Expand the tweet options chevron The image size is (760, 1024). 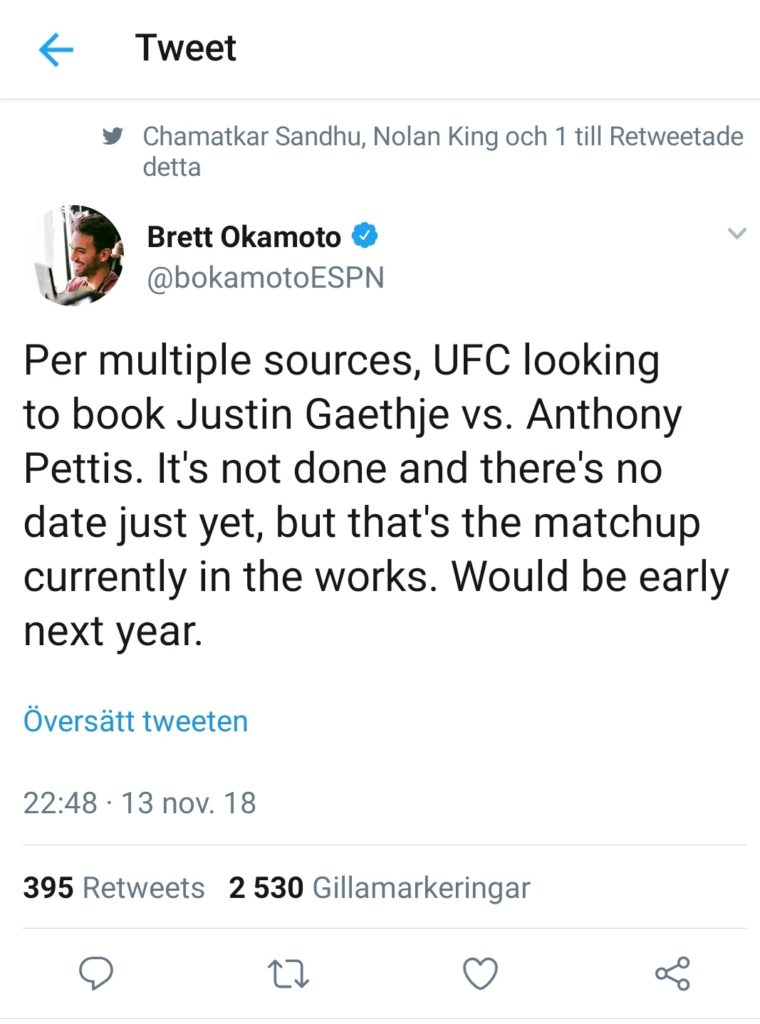pyautogui.click(x=736, y=234)
